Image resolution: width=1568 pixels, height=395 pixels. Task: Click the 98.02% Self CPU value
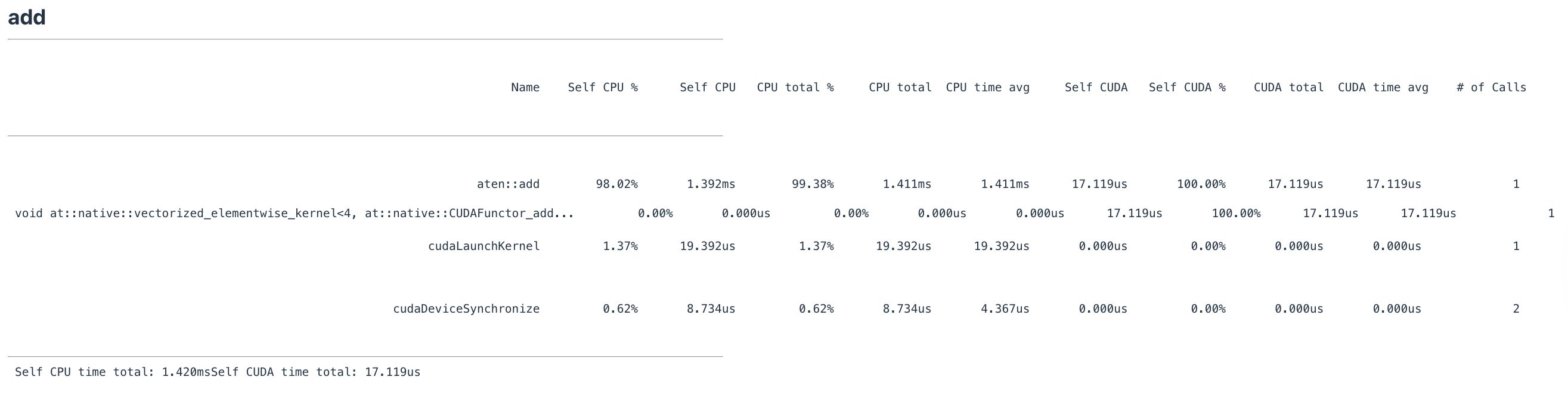[x=616, y=184]
